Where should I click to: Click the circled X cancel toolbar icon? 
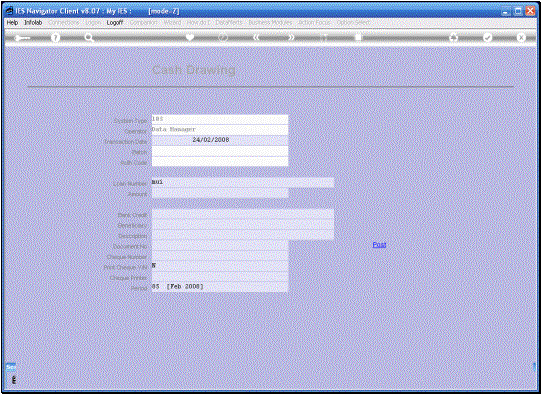pyautogui.click(x=521, y=37)
